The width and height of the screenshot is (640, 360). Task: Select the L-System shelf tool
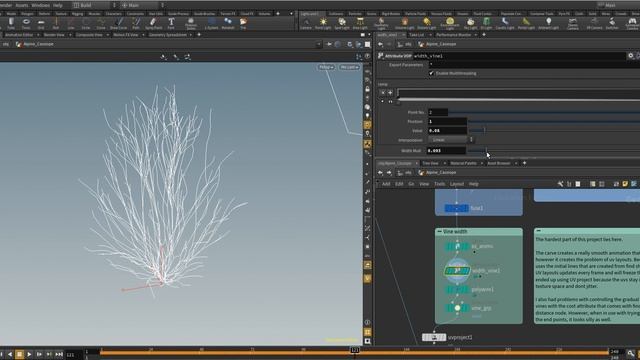point(211,23)
